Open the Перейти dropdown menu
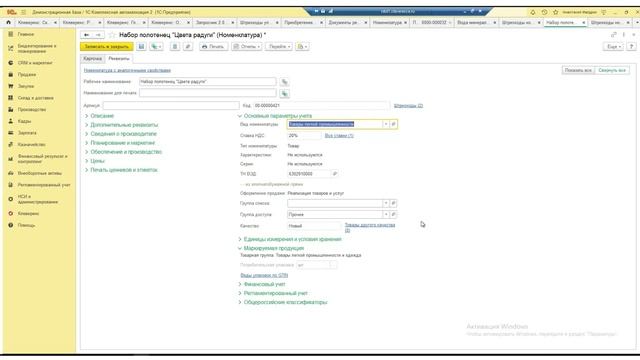Screen dimensions: 640x360 [279, 47]
